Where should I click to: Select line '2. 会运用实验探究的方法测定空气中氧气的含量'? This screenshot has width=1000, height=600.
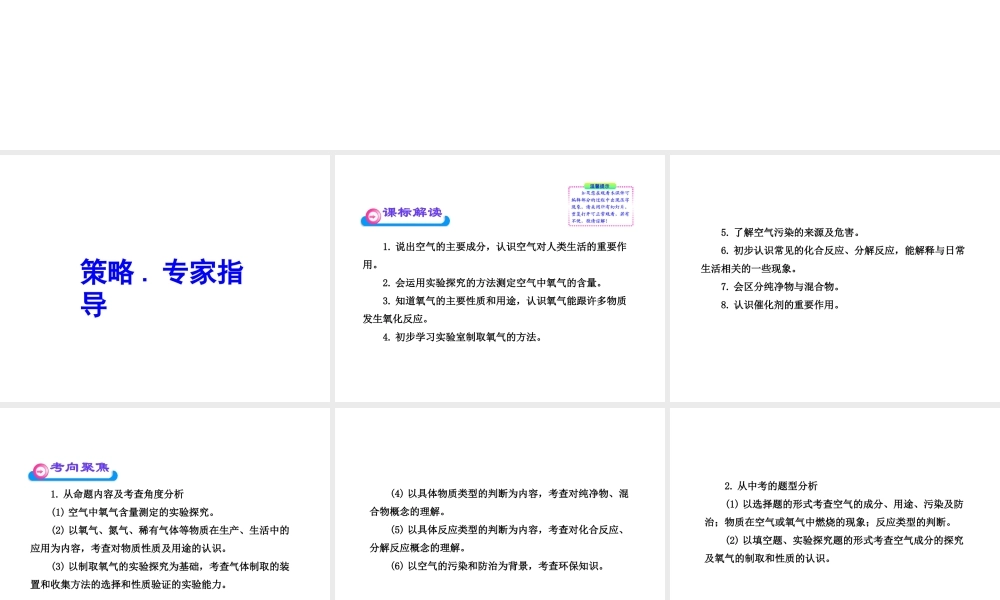click(x=492, y=283)
